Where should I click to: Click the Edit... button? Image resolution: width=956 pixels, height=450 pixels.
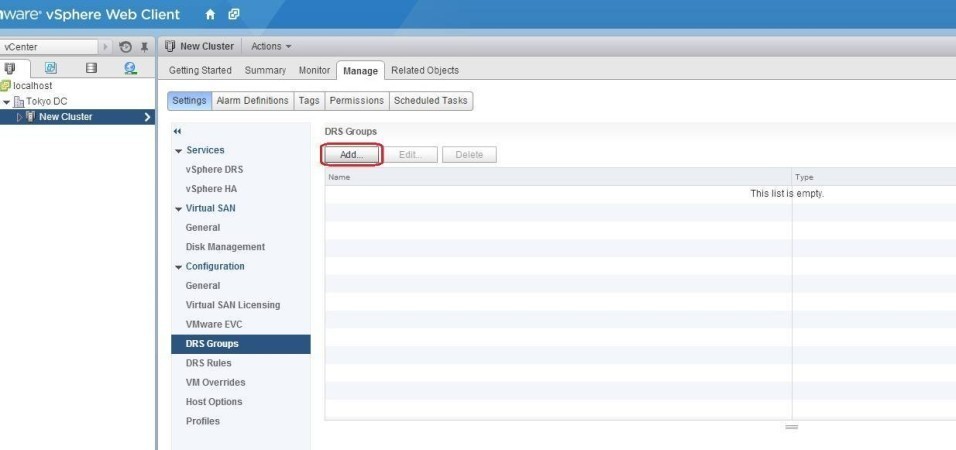tap(410, 155)
